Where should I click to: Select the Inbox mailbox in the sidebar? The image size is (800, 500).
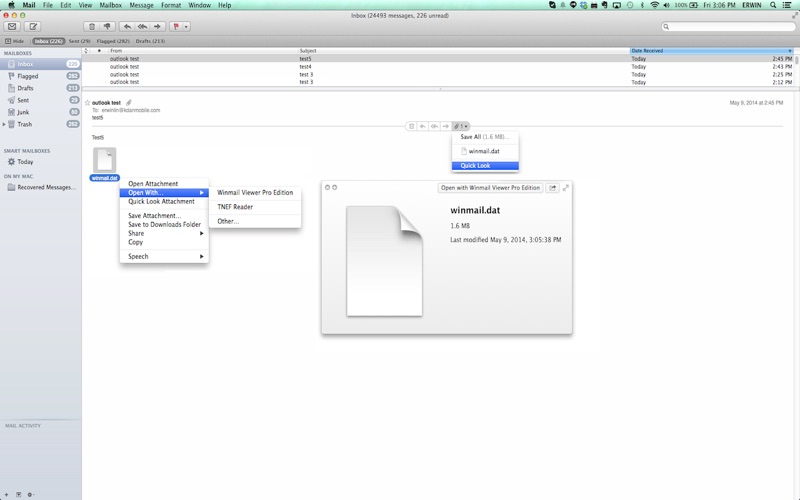(x=40, y=64)
